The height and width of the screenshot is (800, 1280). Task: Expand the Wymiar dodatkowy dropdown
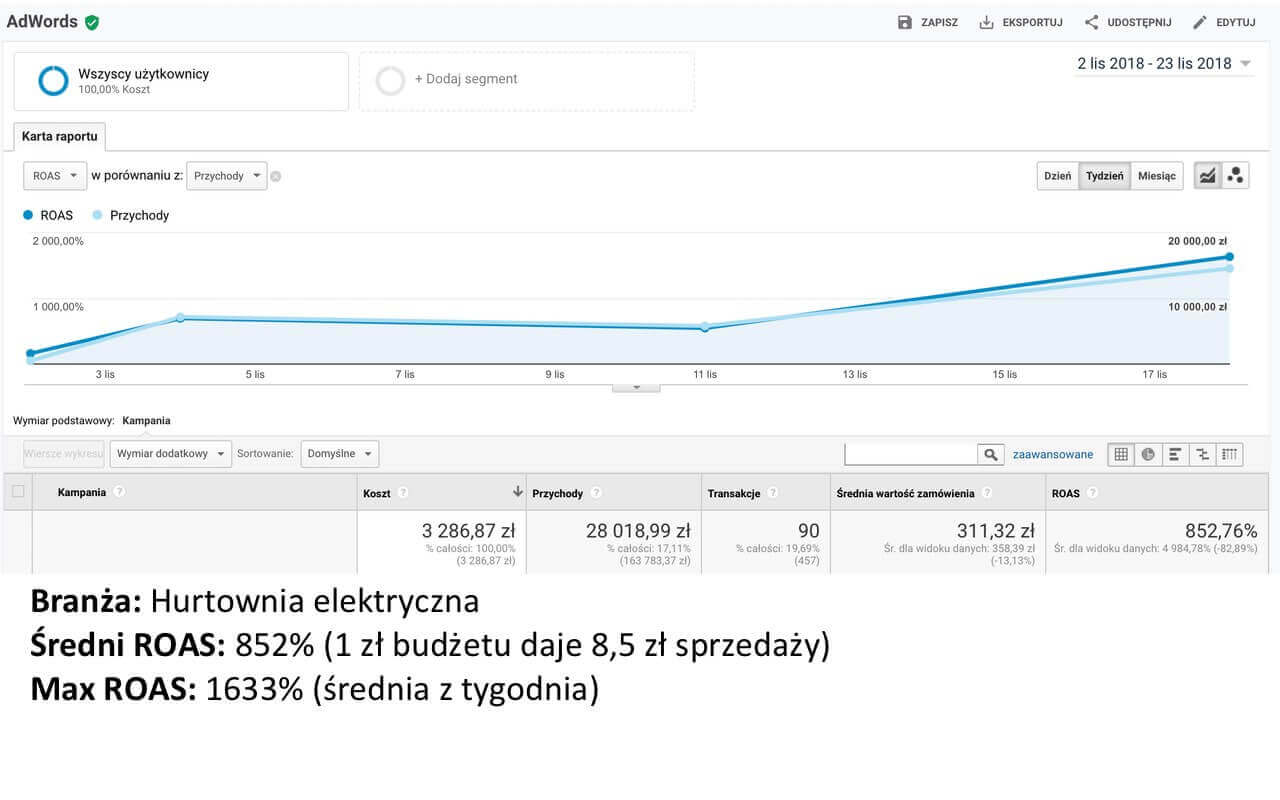(170, 454)
